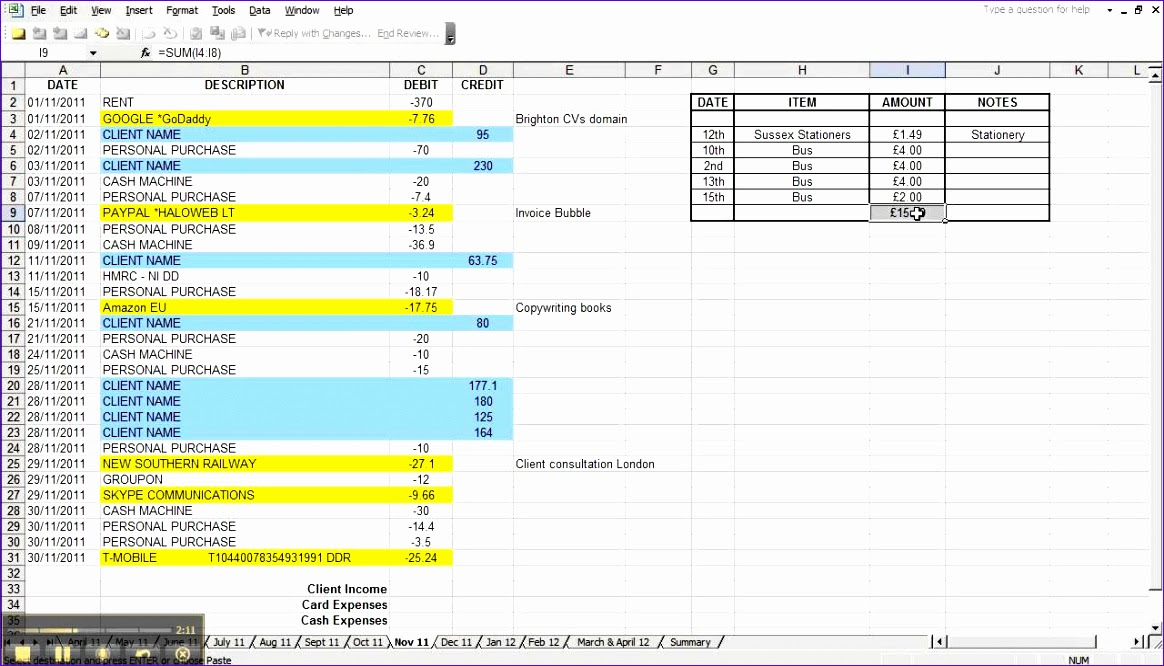
Task: Click the last-sheet tab scroll arrow
Action: [50, 642]
